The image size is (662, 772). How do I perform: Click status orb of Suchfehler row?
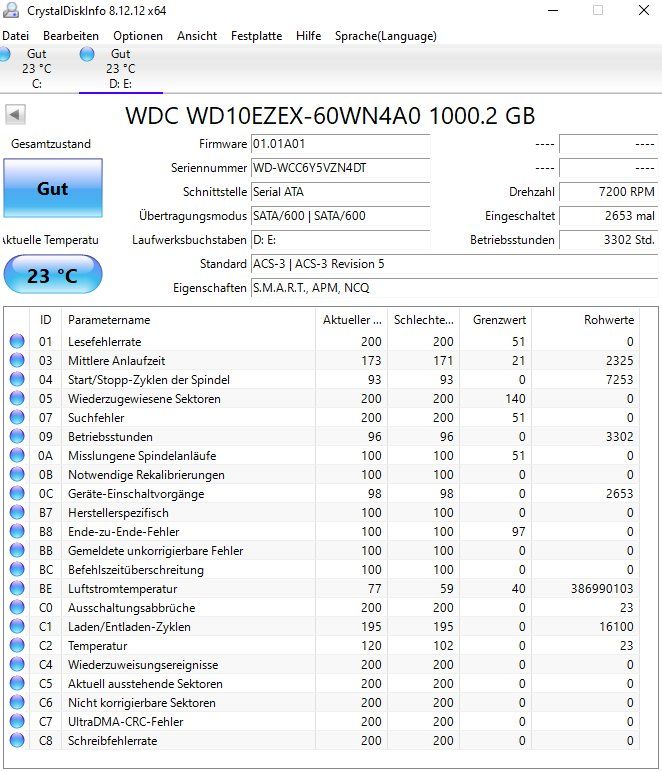[x=17, y=418]
